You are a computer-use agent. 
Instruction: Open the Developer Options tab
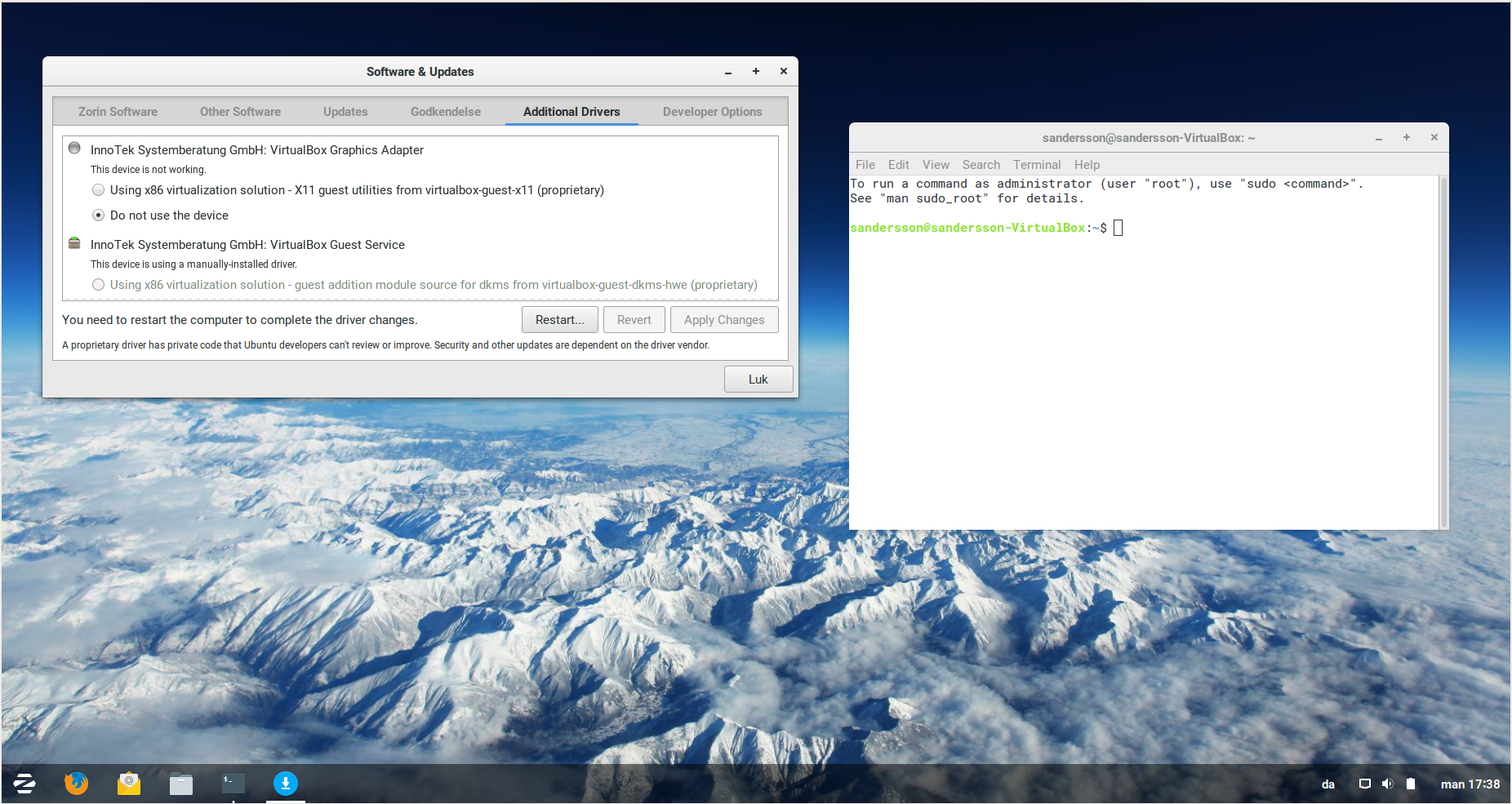[x=713, y=112]
